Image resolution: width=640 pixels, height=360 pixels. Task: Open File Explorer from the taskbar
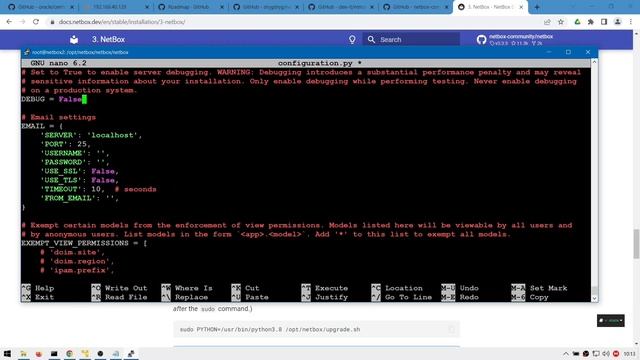23,353
